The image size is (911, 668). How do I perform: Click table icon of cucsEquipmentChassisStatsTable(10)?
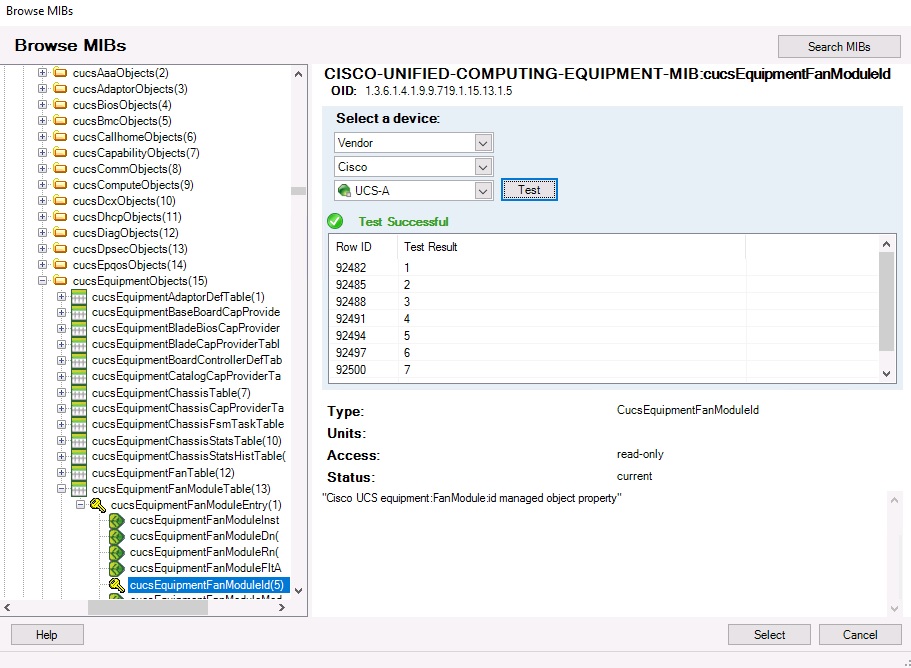pos(79,441)
